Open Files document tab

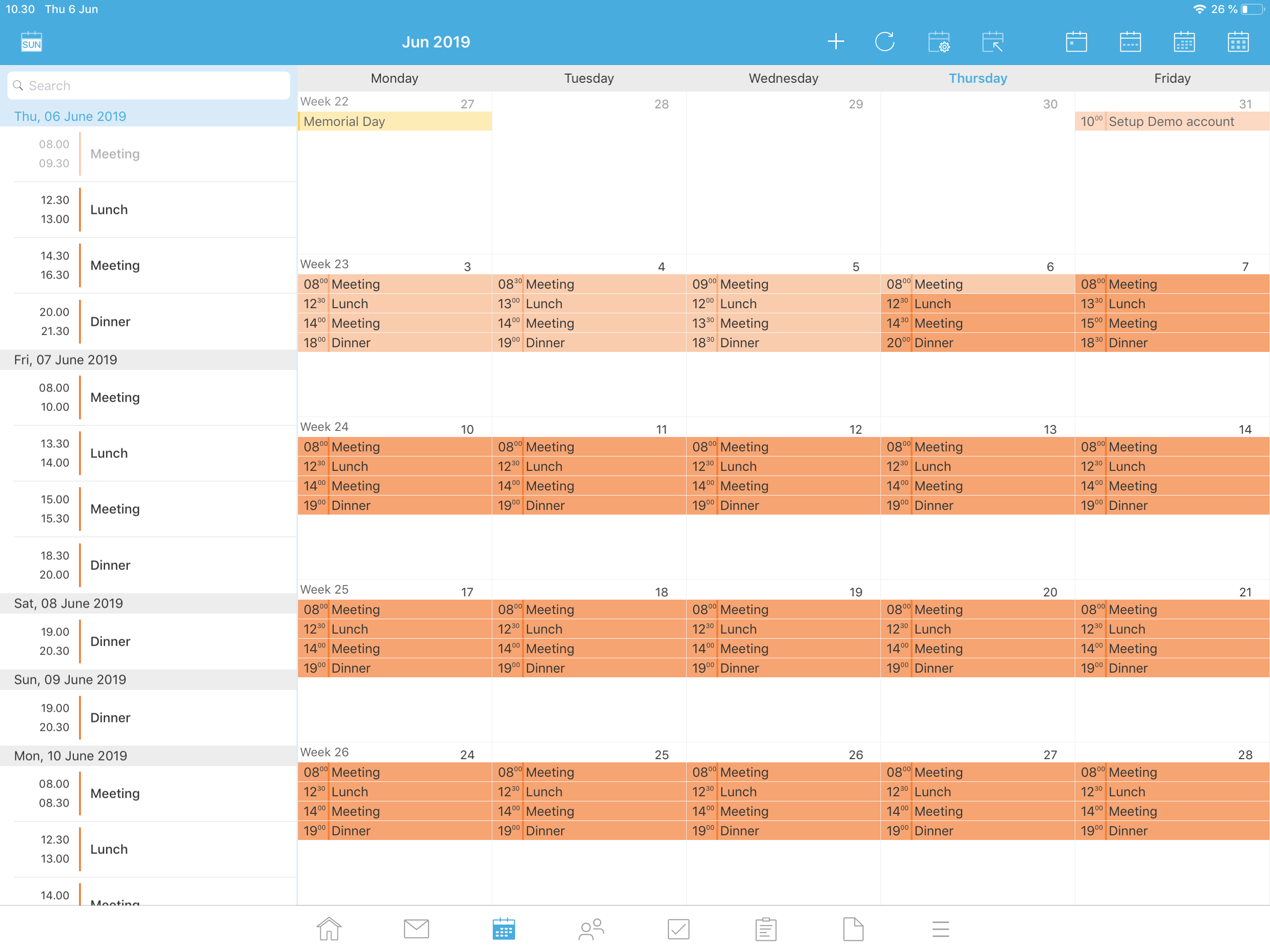pyautogui.click(x=853, y=928)
